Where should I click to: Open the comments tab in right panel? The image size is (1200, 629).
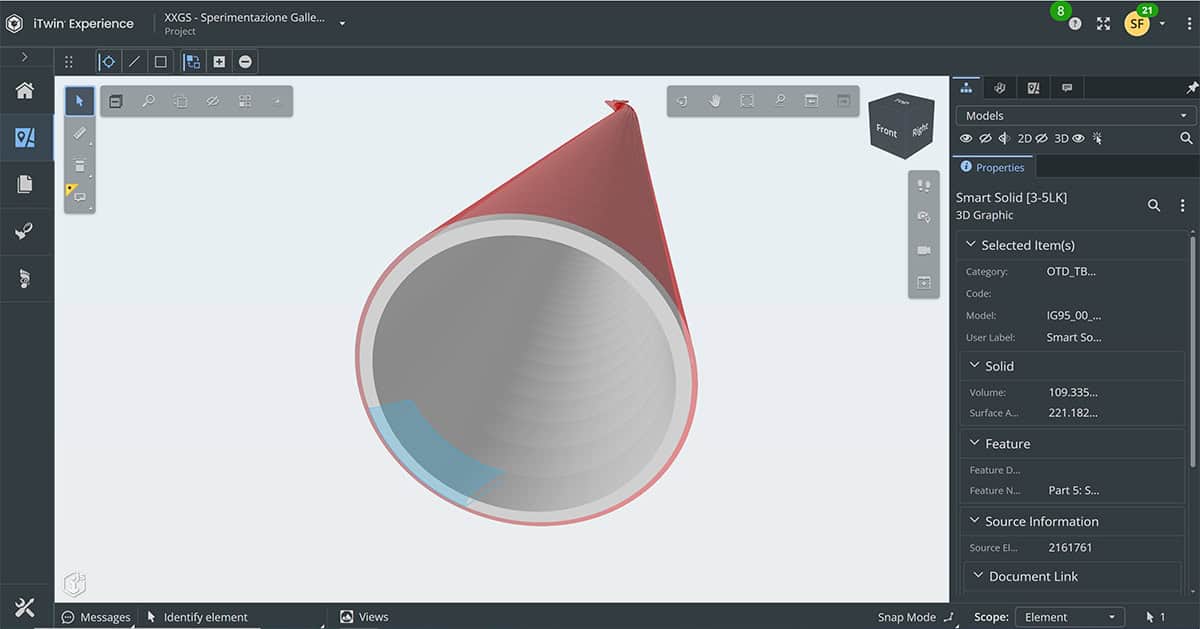click(x=1067, y=88)
